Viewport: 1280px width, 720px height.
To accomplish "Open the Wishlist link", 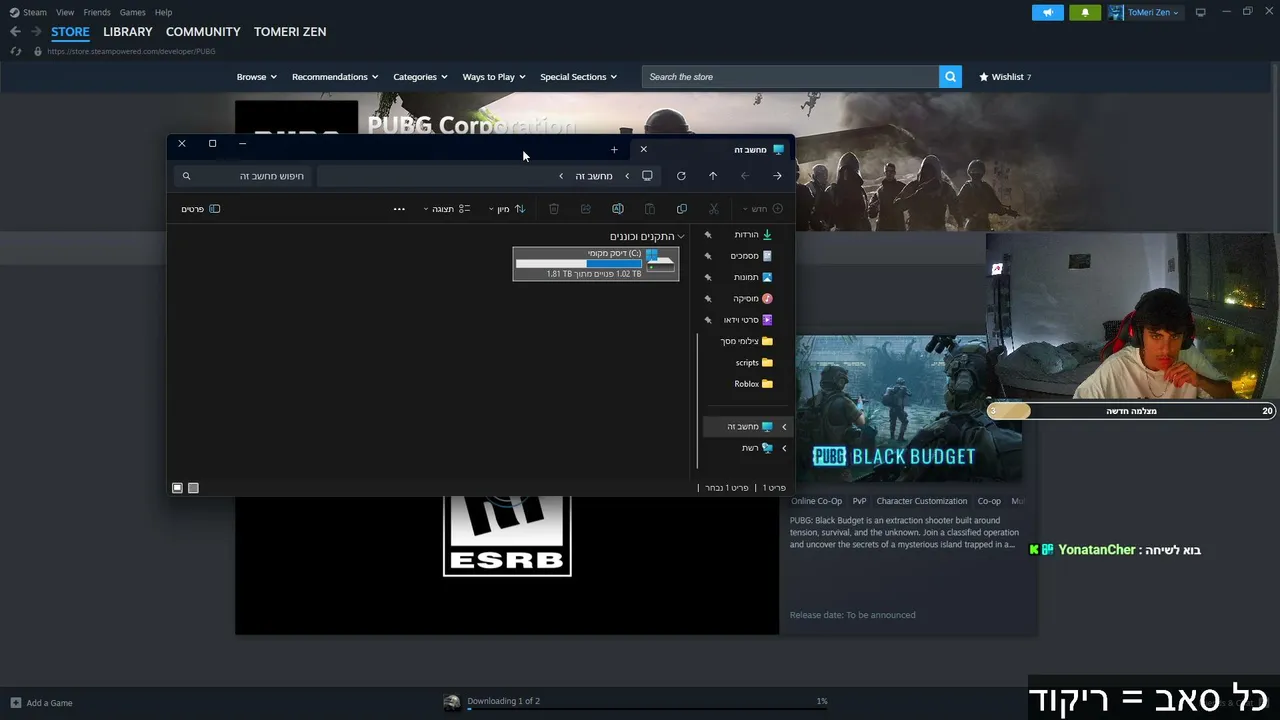I will click(1005, 77).
